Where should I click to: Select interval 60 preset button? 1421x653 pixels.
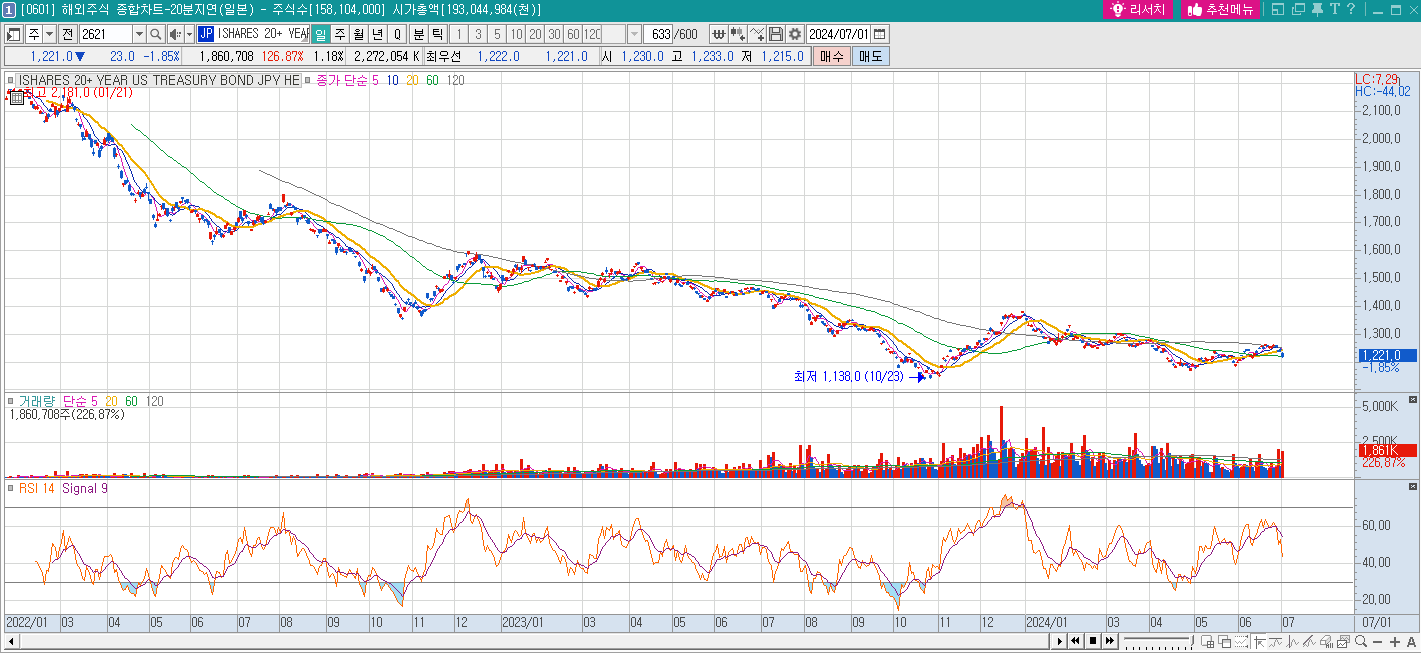pyautogui.click(x=573, y=34)
